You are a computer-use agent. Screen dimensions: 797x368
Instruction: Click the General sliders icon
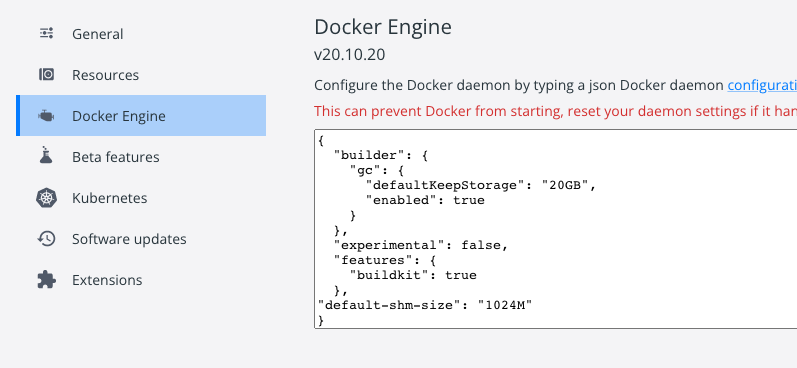pyautogui.click(x=46, y=34)
